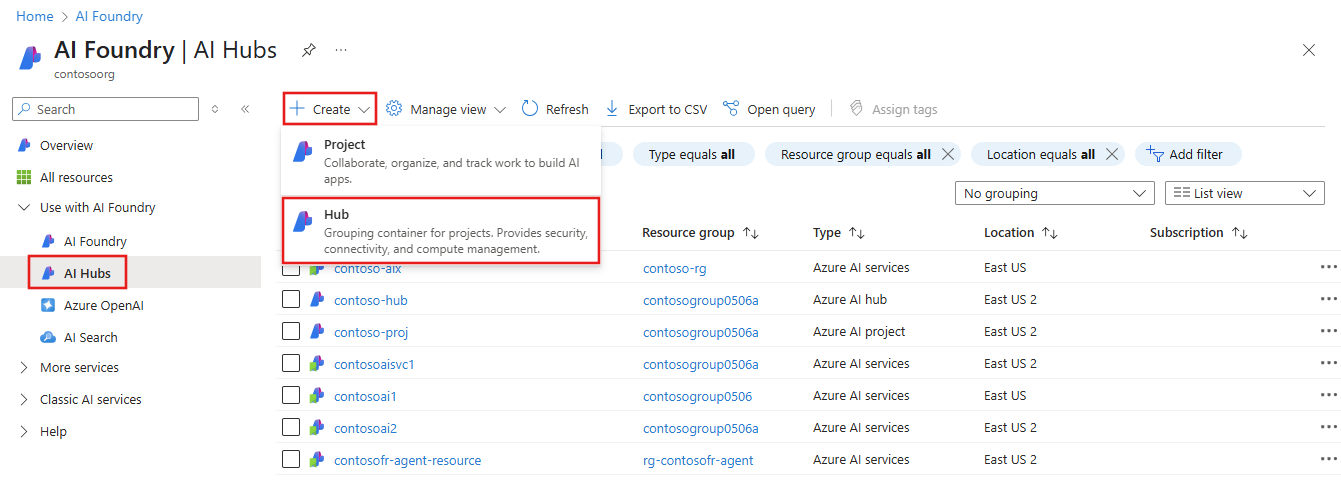The image size is (1341, 501).
Task: Open the ellipsis menu next to page title
Action: (x=341, y=50)
